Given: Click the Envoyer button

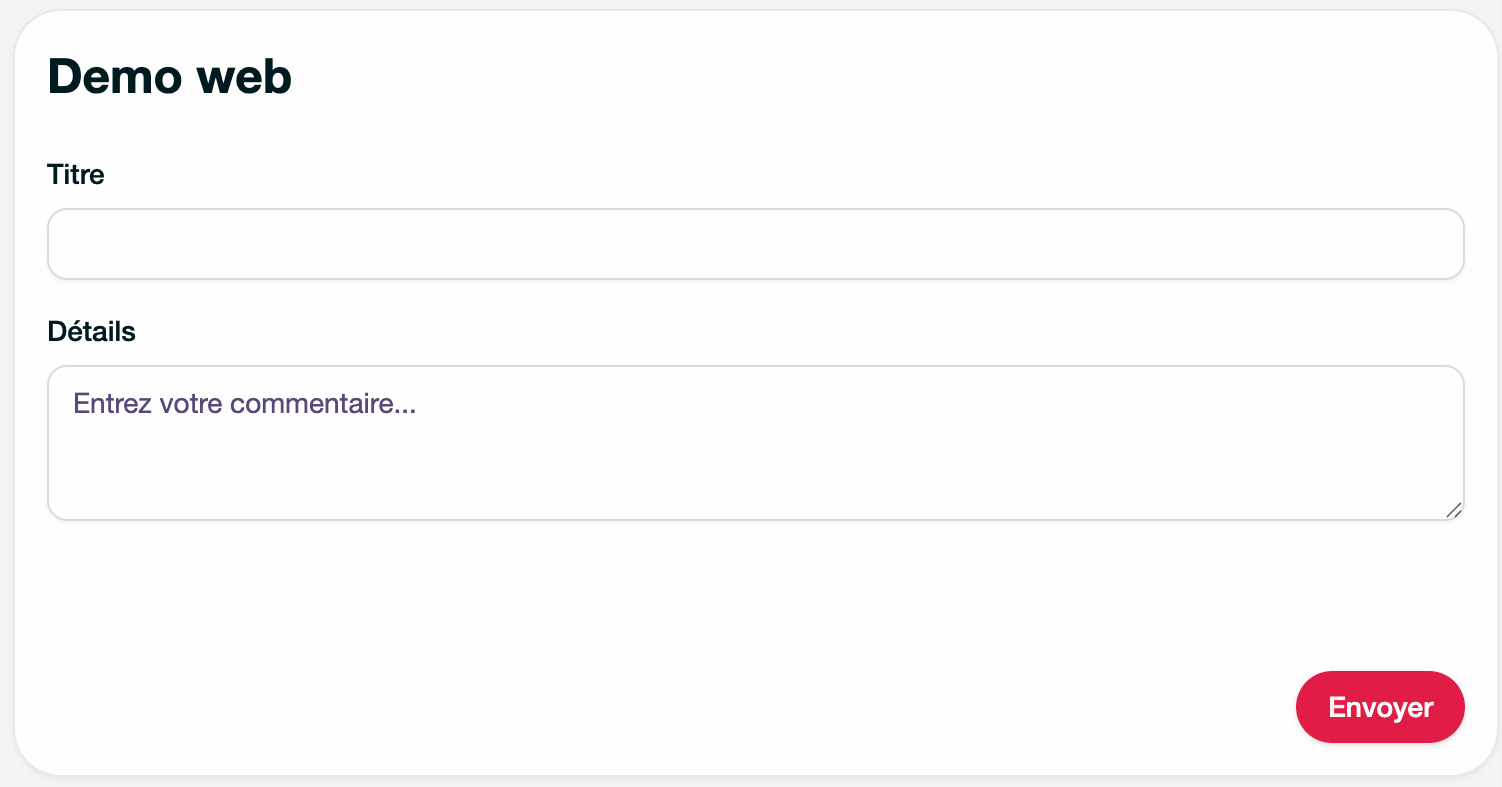Looking at the screenshot, I should coord(1380,707).
